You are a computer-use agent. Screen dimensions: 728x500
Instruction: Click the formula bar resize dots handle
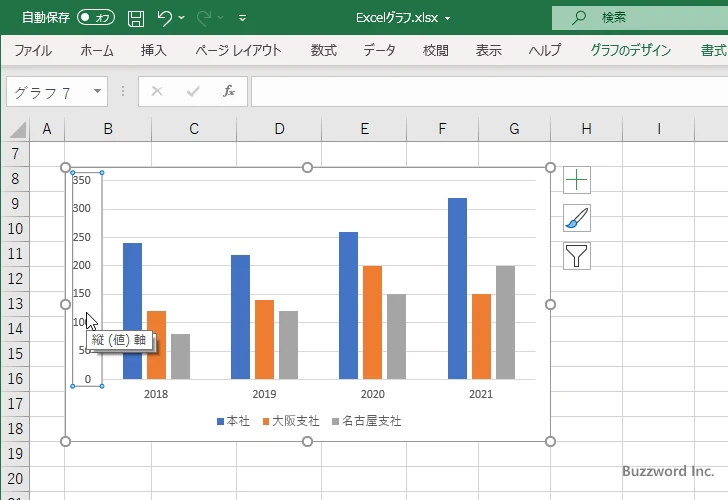123,91
